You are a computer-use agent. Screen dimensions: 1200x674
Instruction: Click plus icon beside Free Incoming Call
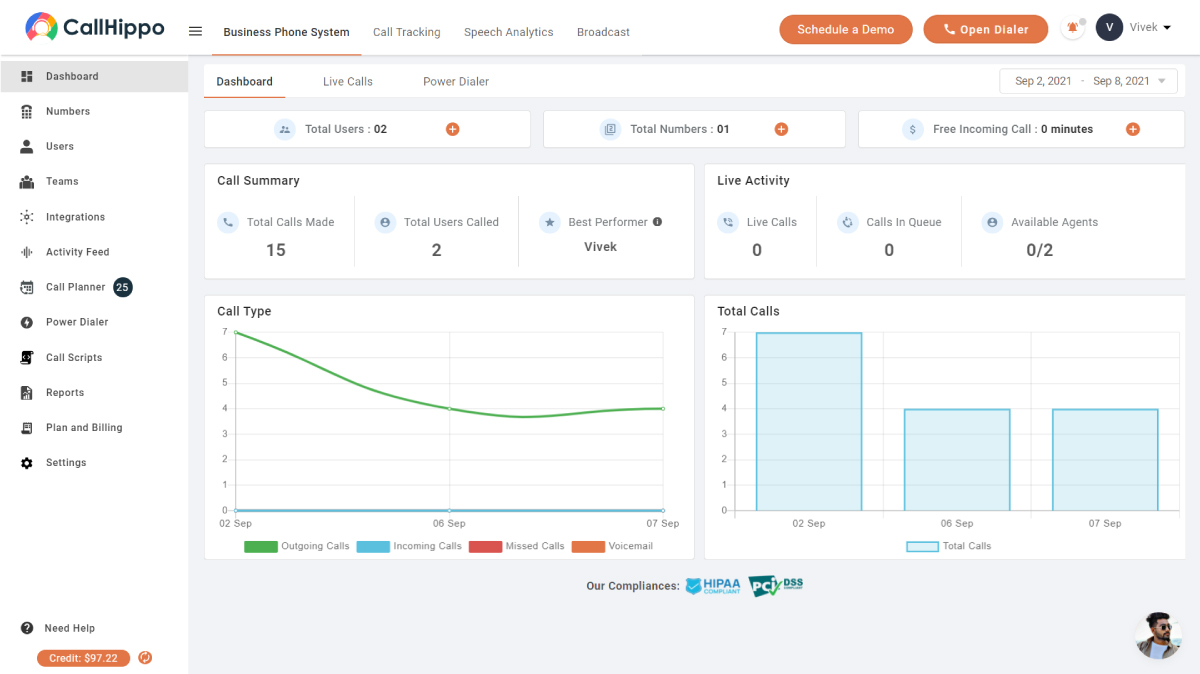(1133, 129)
